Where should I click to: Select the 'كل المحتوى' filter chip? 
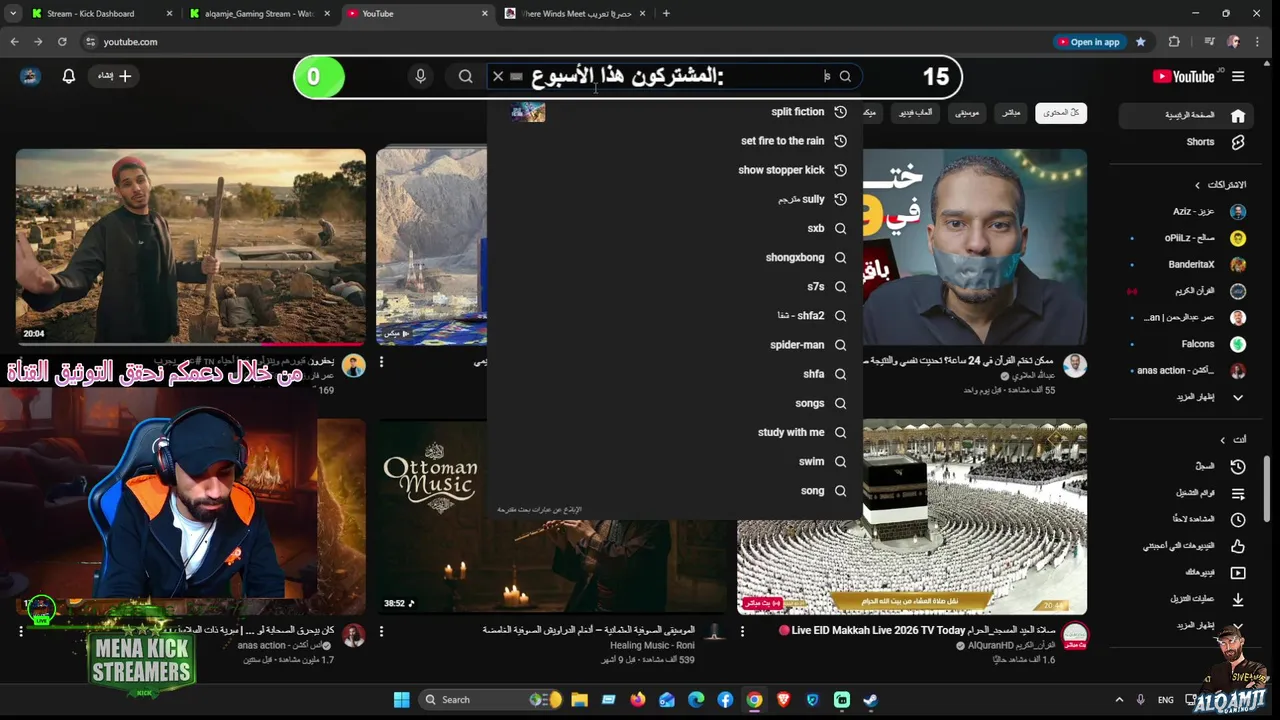tap(1061, 113)
